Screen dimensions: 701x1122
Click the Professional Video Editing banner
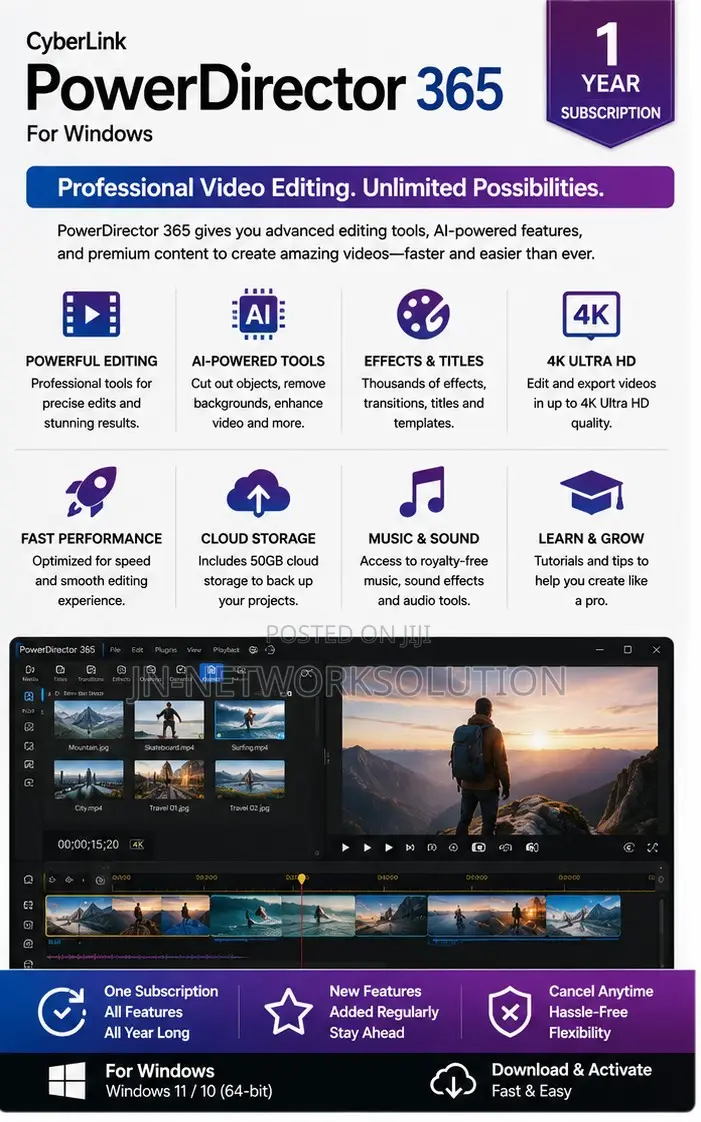[x=350, y=187]
